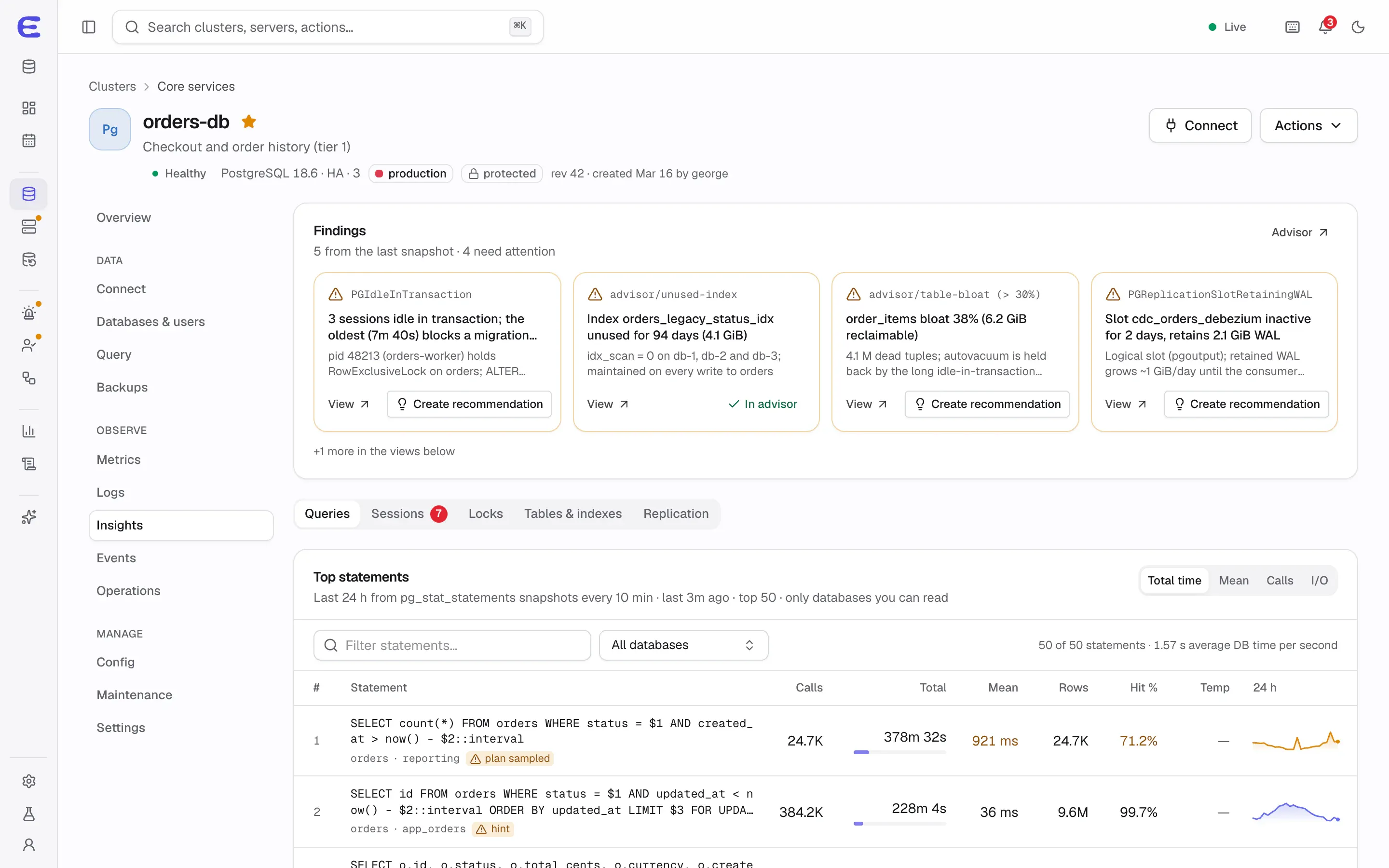Open the Tables & indexes tab

(x=573, y=514)
